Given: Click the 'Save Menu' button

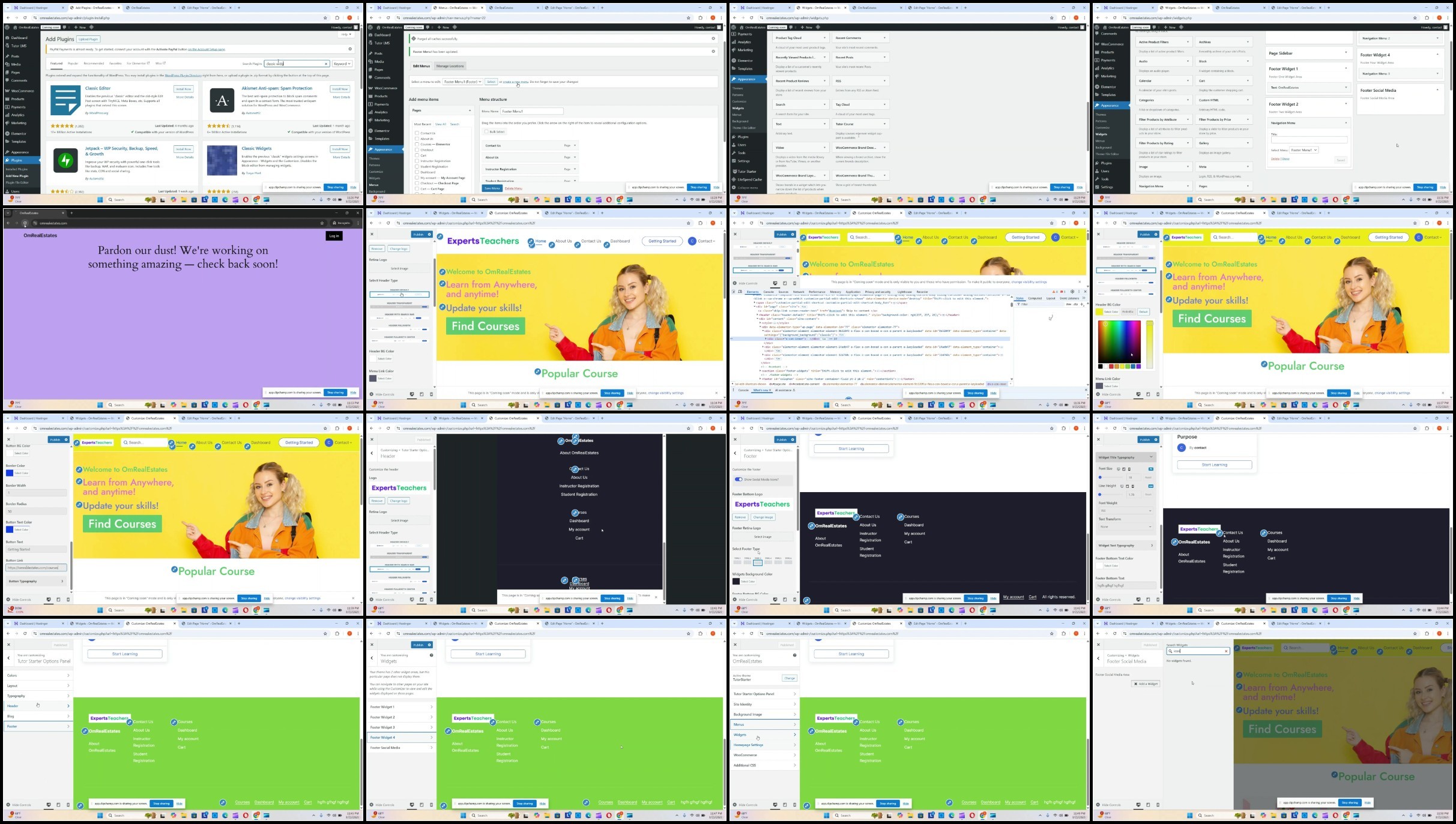Looking at the screenshot, I should click(492, 188).
